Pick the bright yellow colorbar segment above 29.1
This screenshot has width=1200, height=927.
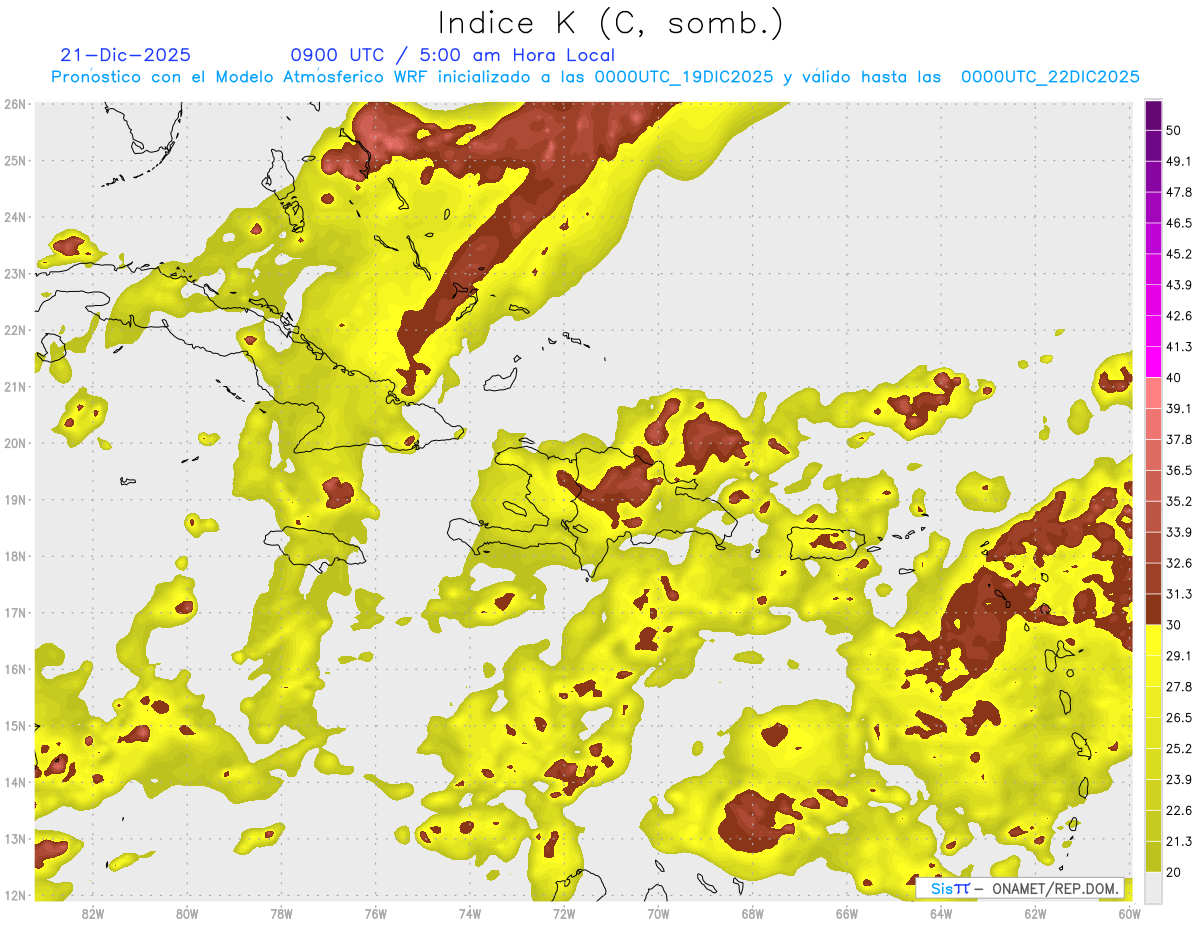(x=1153, y=639)
